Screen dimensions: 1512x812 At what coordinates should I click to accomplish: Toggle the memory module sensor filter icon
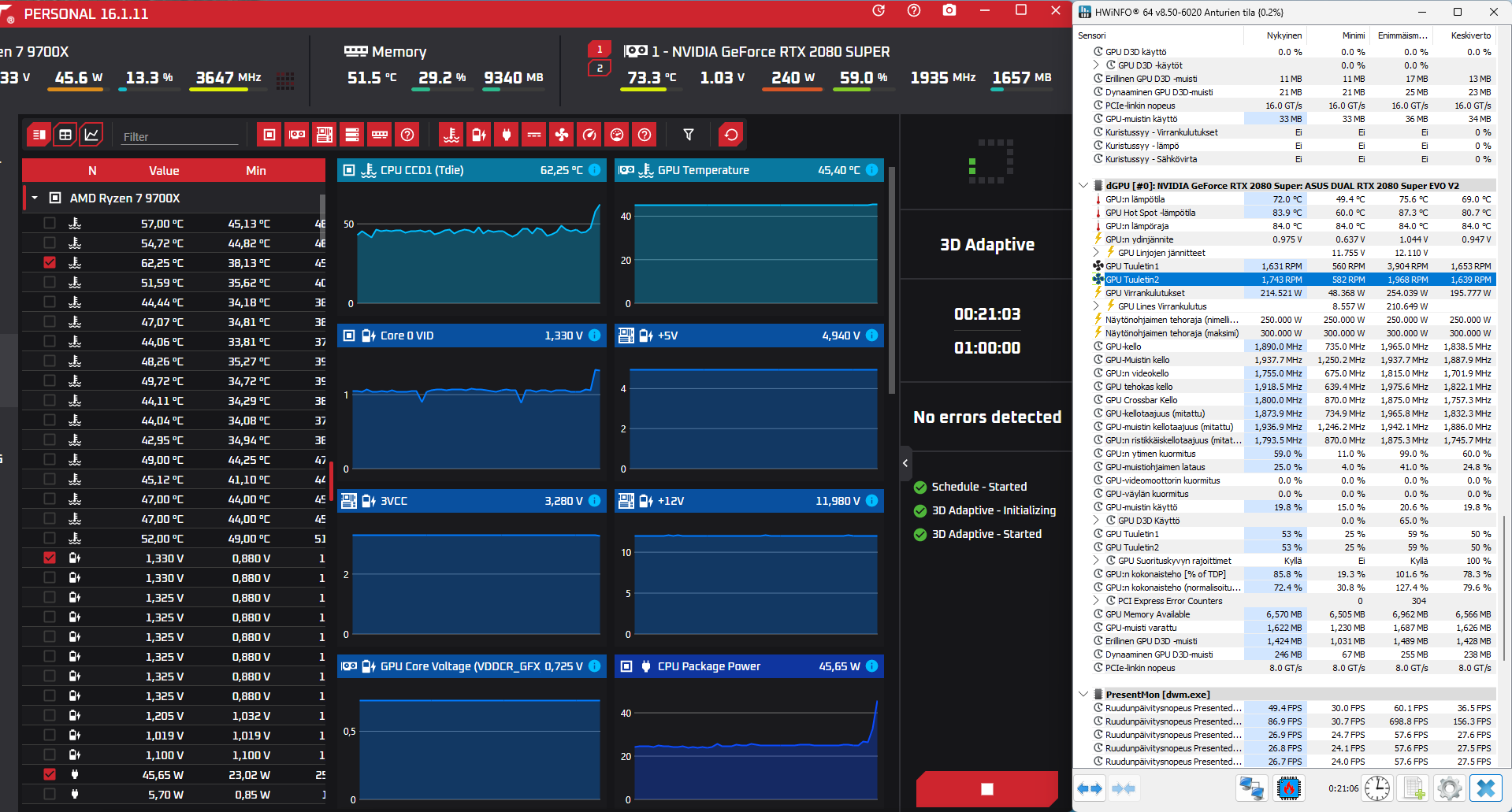point(380,135)
